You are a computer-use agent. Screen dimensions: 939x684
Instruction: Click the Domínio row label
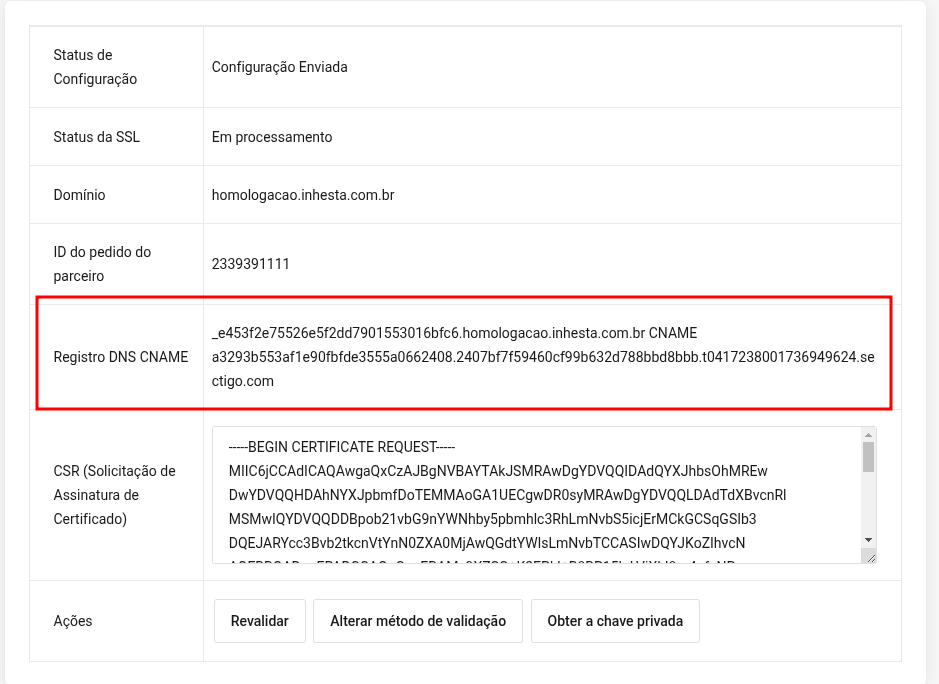point(79,195)
